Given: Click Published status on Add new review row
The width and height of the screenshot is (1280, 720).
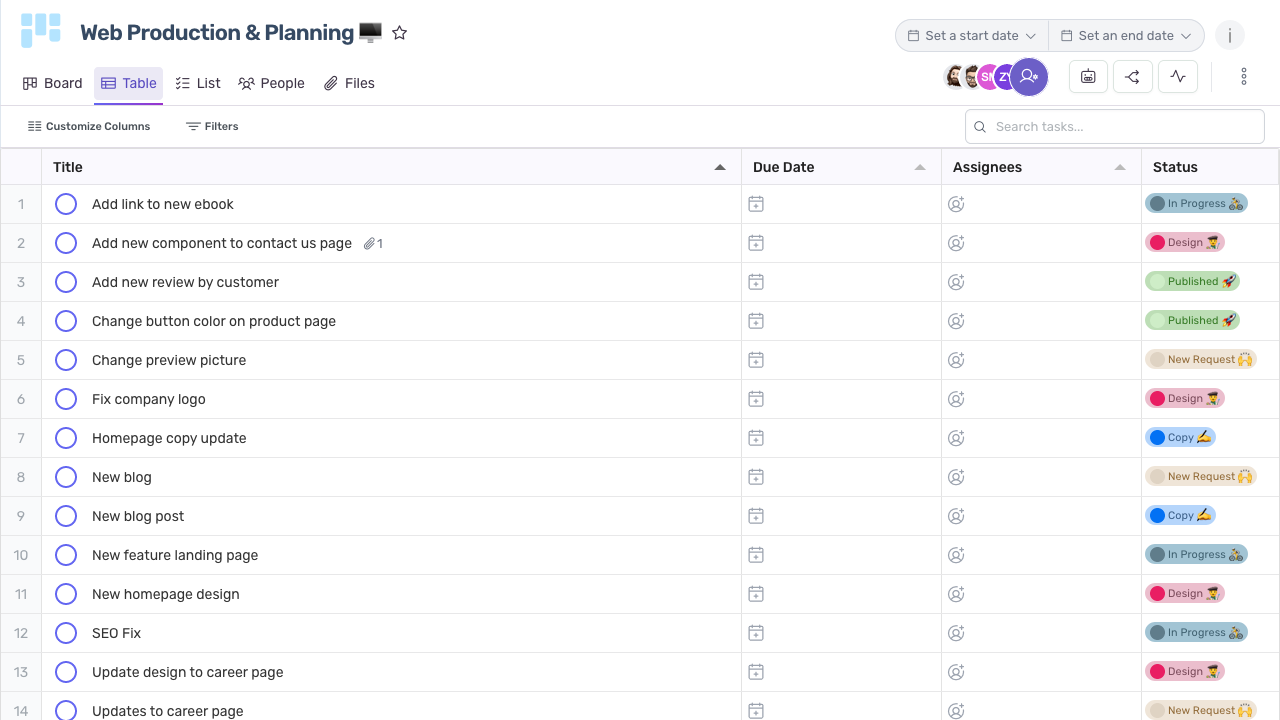Looking at the screenshot, I should [x=1192, y=282].
